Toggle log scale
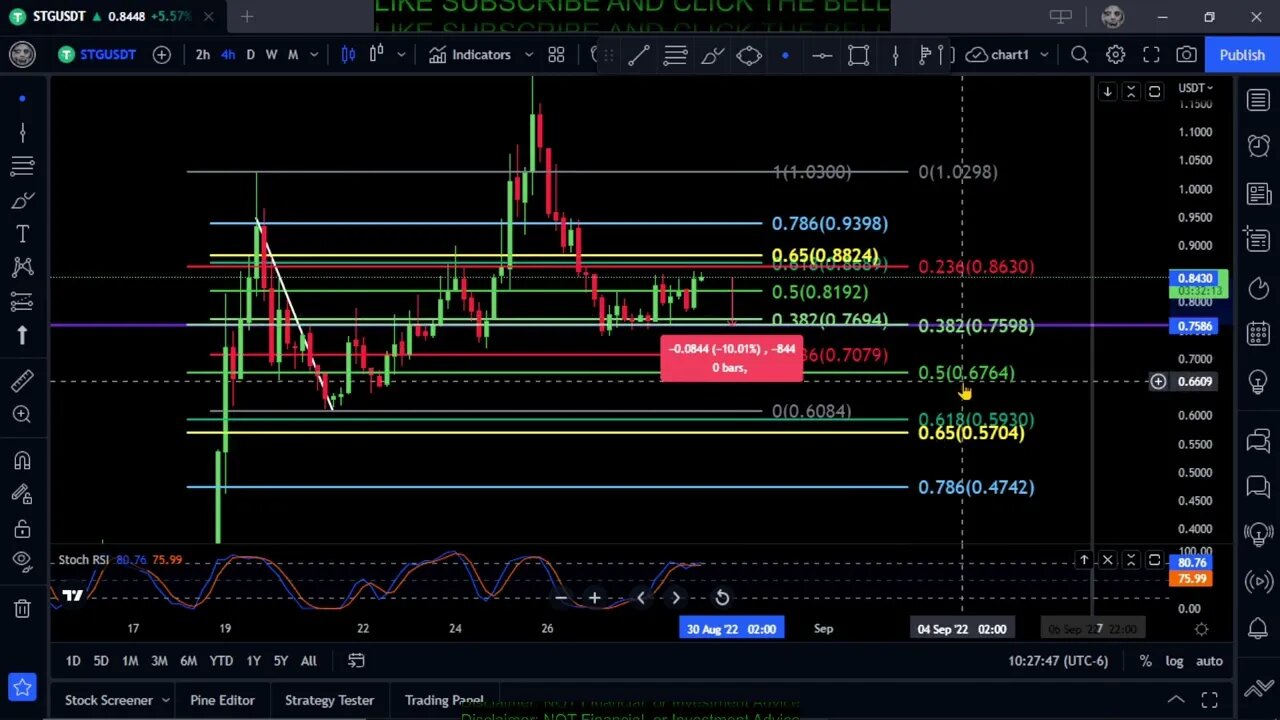This screenshot has width=1280, height=720. pos(1175,661)
